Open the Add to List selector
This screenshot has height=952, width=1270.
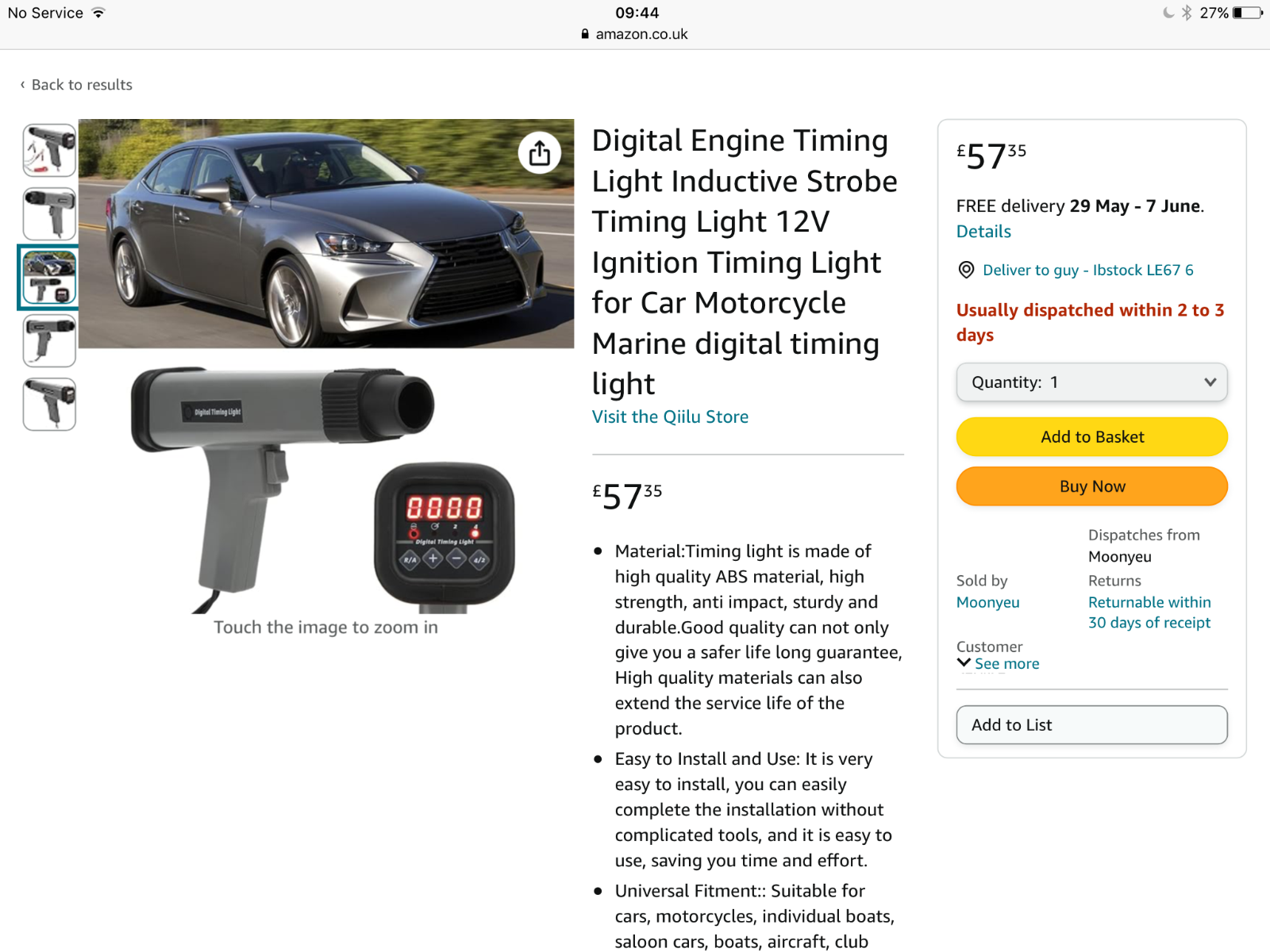point(1092,725)
